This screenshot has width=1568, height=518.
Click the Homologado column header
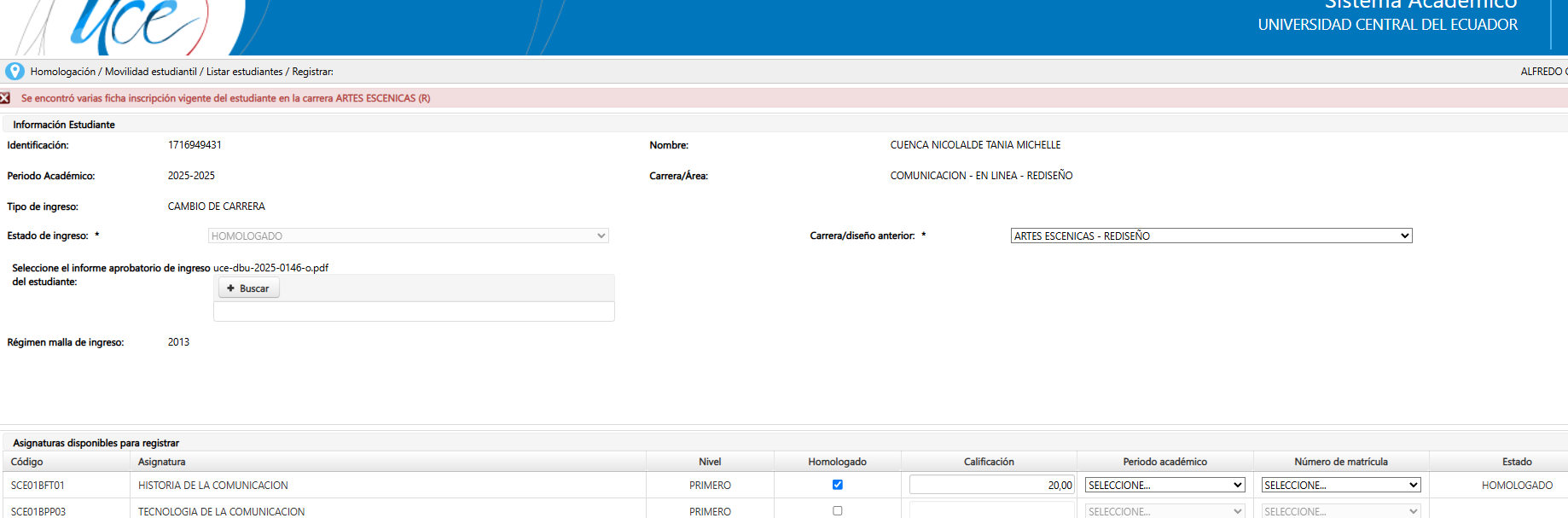point(838,462)
